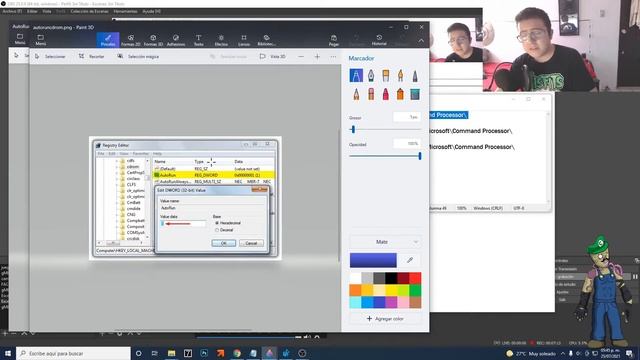The height and width of the screenshot is (360, 640).
Task: Switch to the Texto tab
Action: (x=198, y=40)
